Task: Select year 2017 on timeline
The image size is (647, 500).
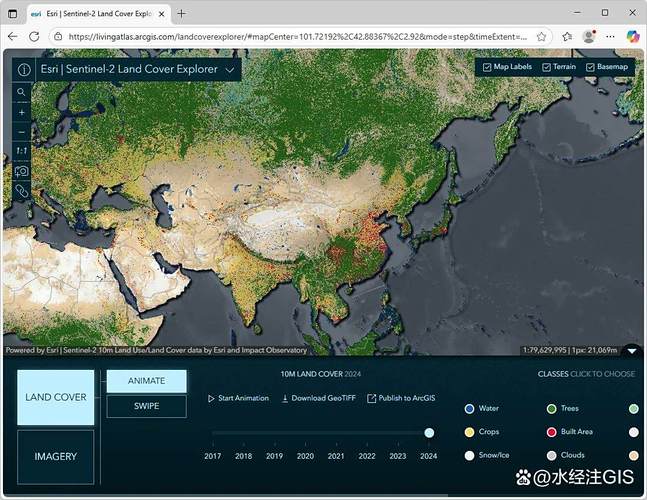Action: coord(213,456)
